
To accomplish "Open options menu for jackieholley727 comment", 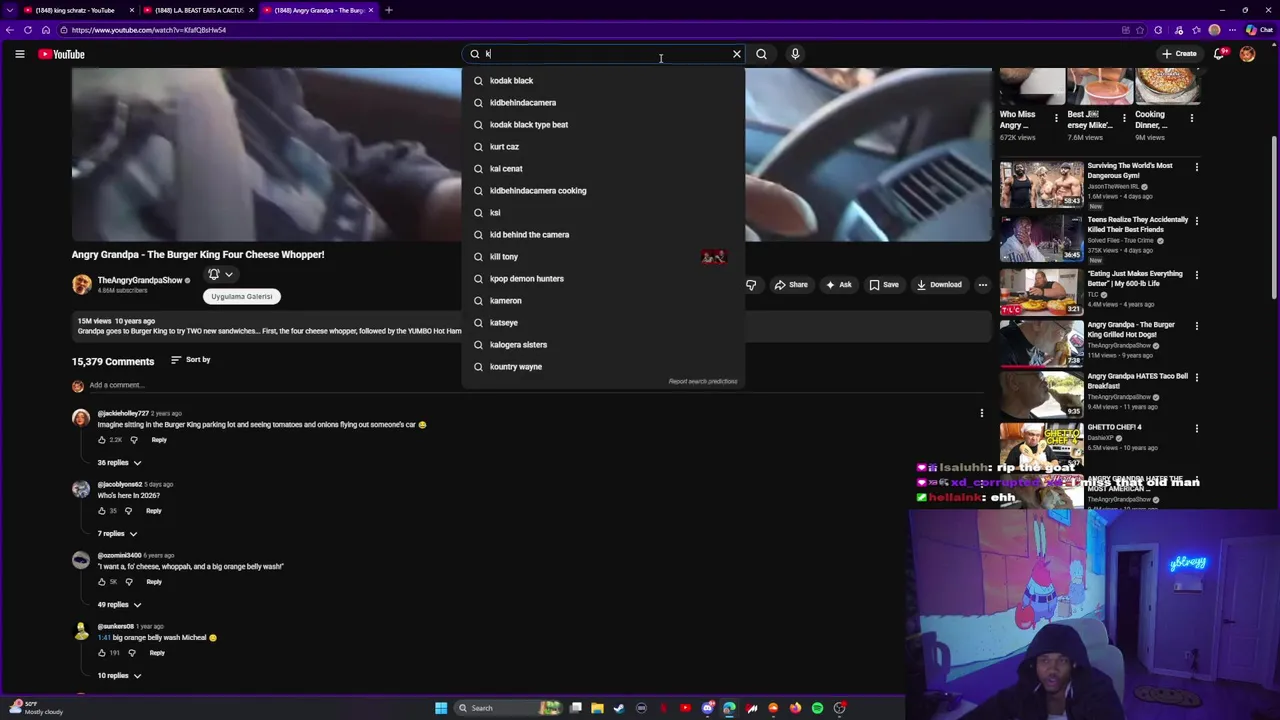I will pos(982,413).
